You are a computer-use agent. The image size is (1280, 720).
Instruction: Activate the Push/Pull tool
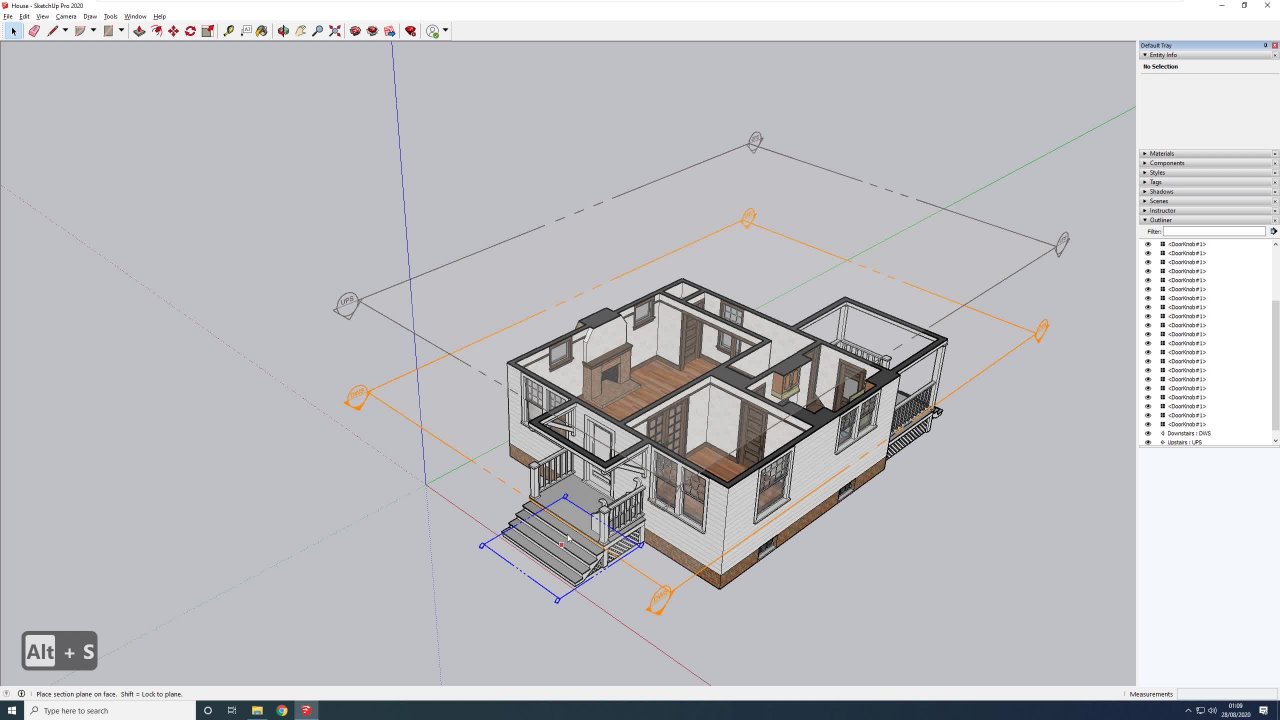click(x=139, y=31)
